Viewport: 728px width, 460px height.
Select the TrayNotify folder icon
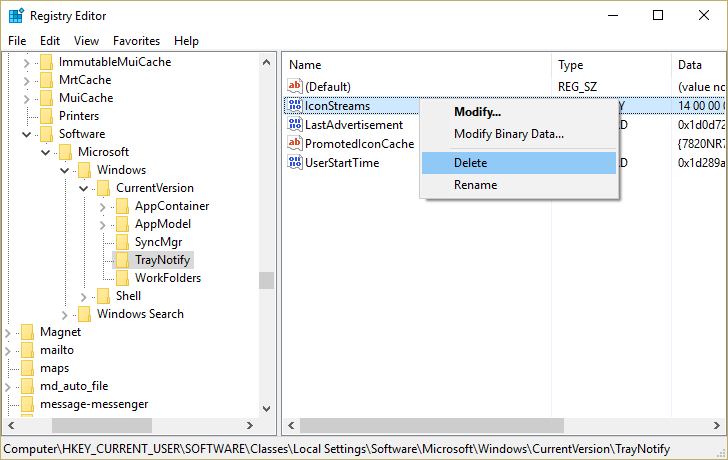123,260
